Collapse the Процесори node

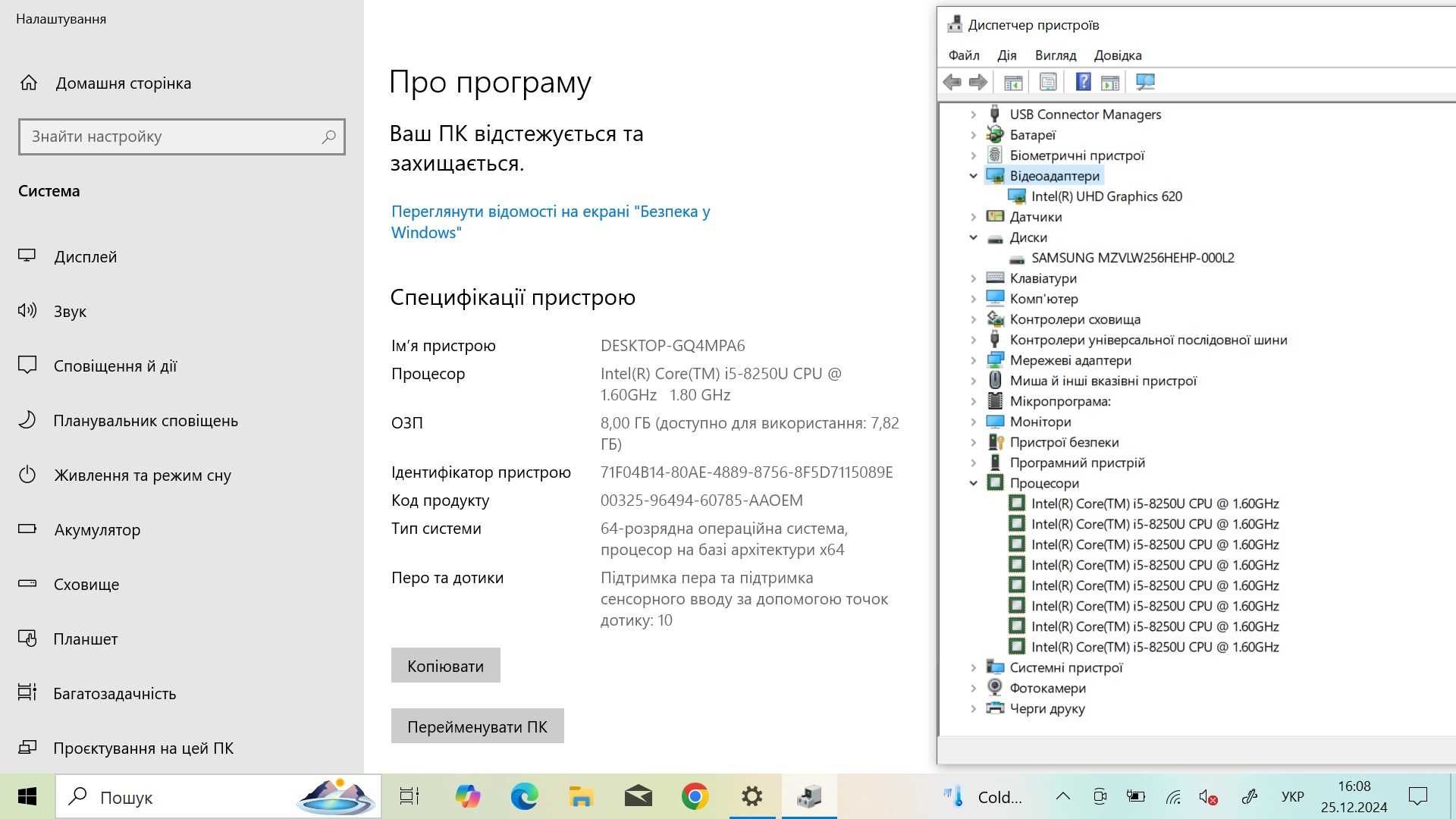click(974, 483)
